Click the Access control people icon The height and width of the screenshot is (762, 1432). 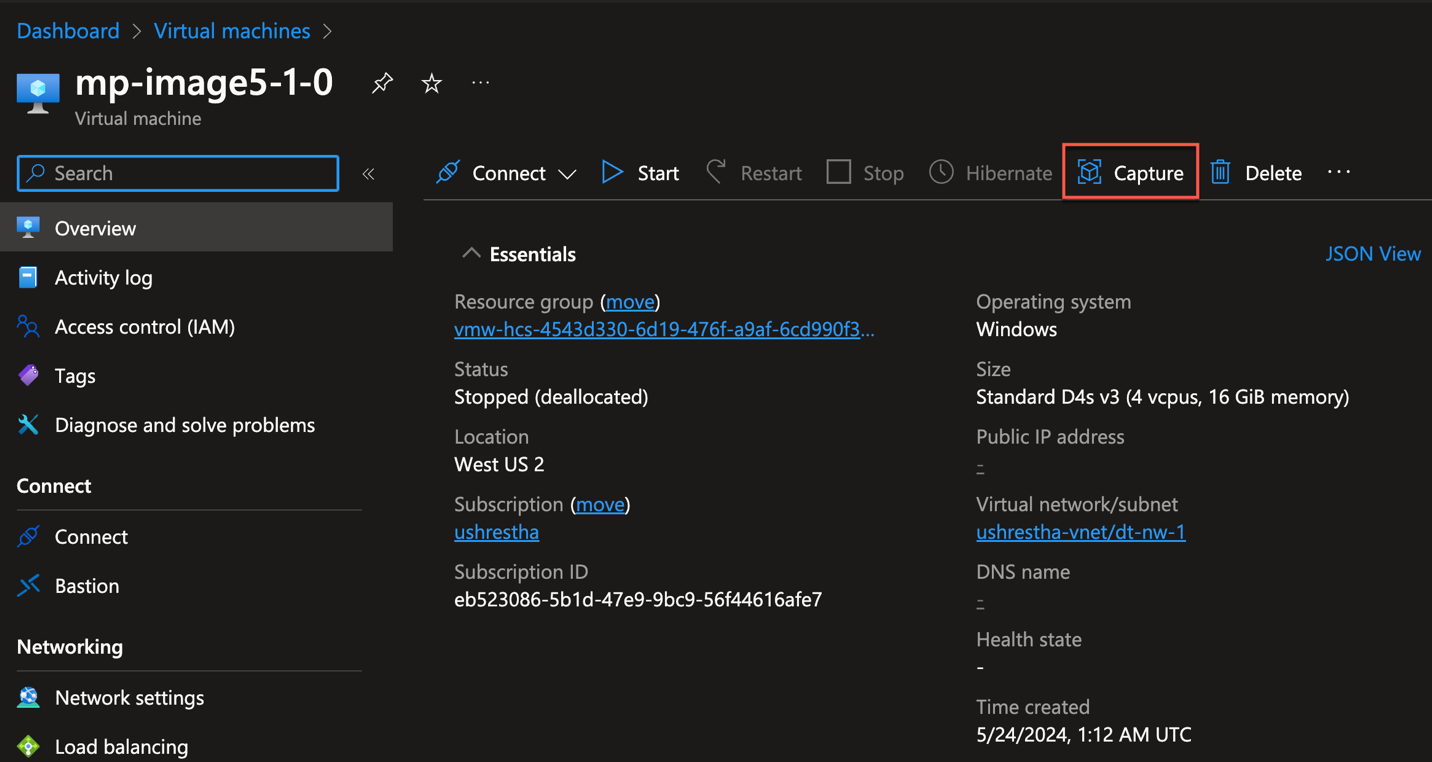click(28, 326)
